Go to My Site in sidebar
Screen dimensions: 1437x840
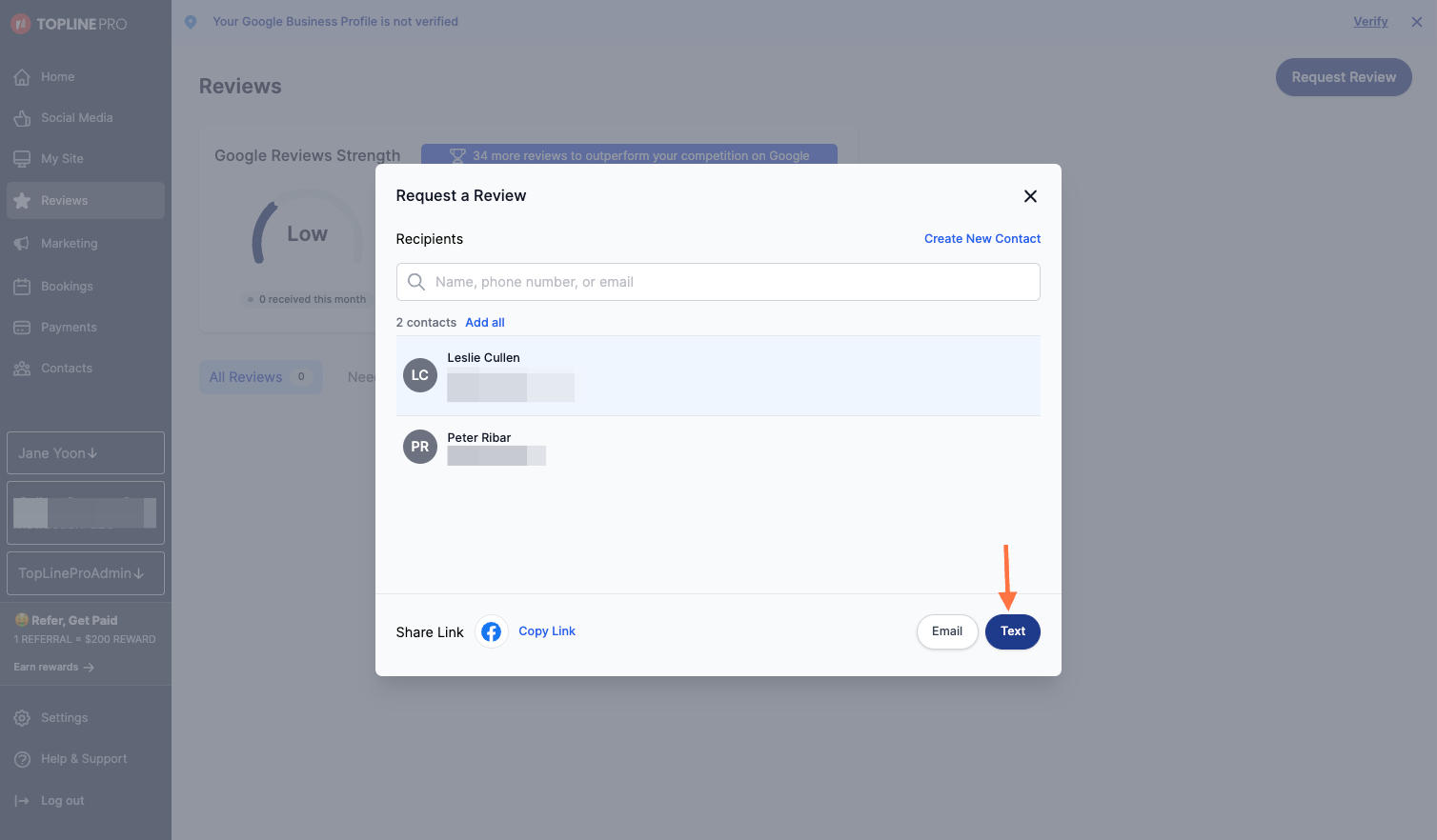pos(86,159)
